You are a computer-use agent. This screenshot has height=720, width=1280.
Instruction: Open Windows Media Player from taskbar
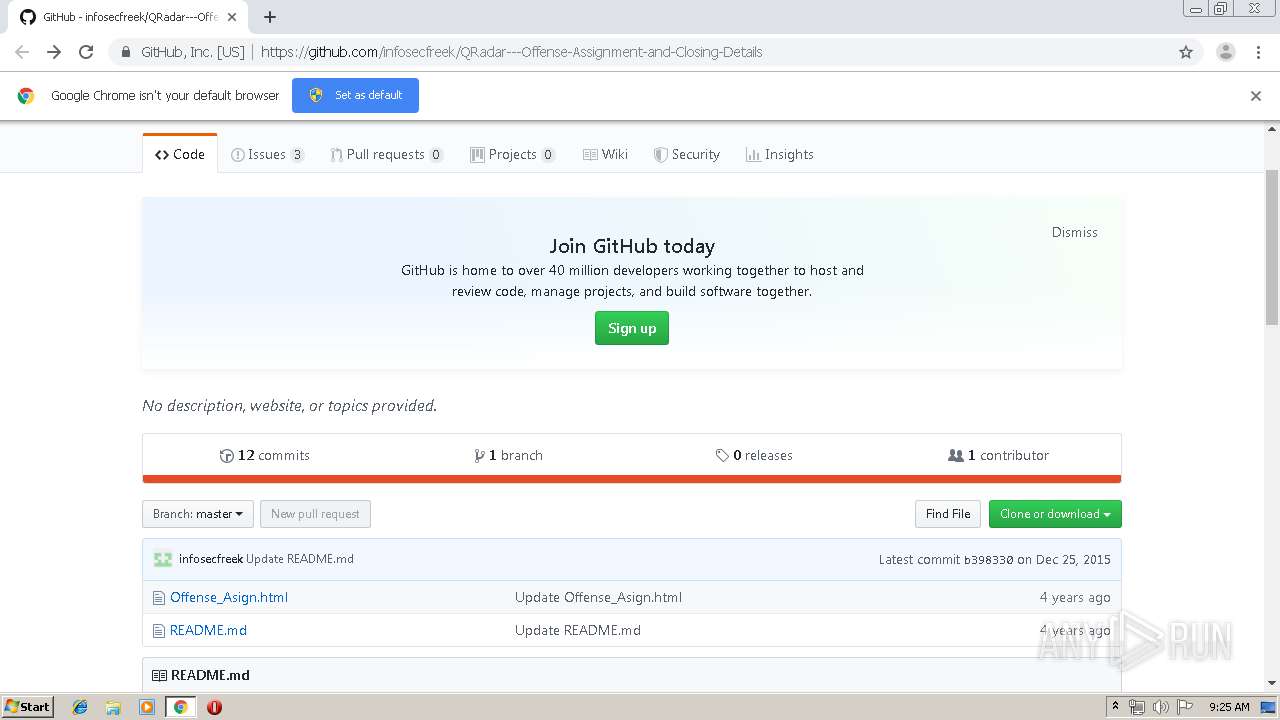(147, 707)
